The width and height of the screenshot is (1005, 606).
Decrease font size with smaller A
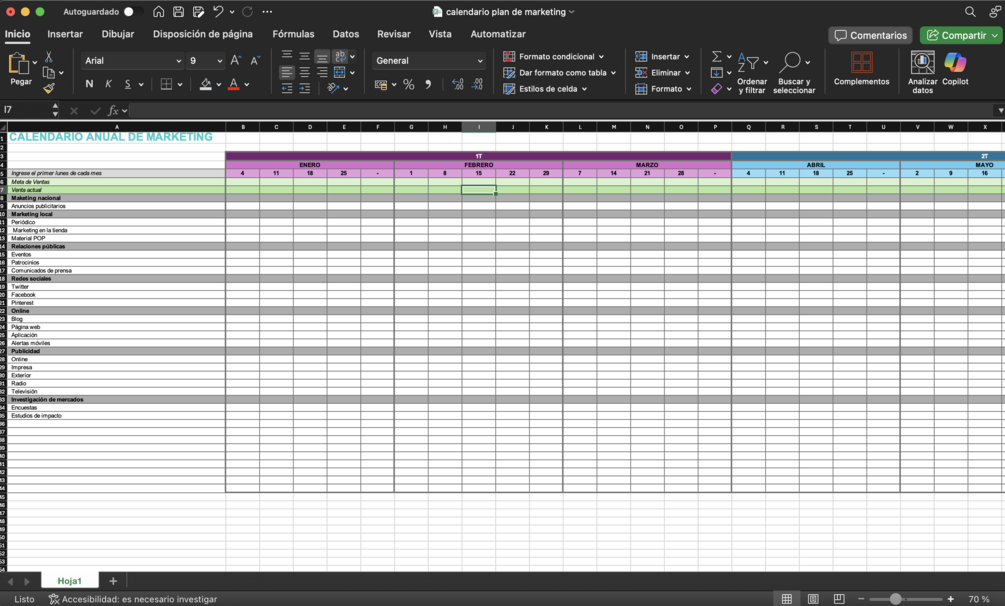pos(255,60)
